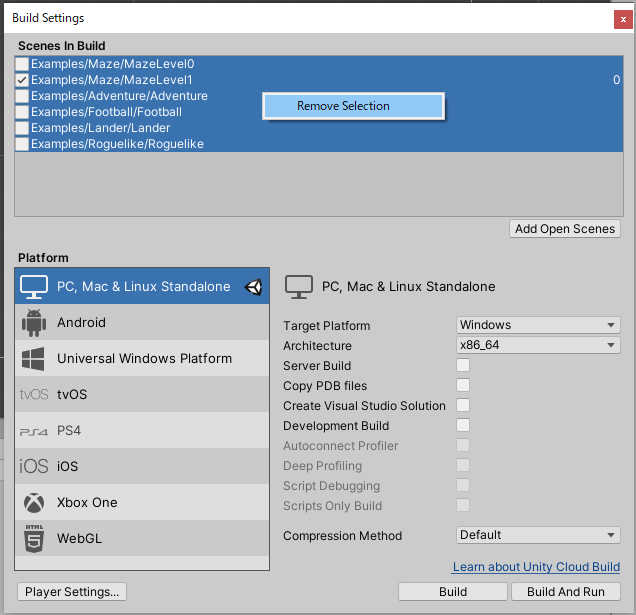
Task: Click the PC, Mac & Linux monitor icon in platform list
Action: click(34, 286)
